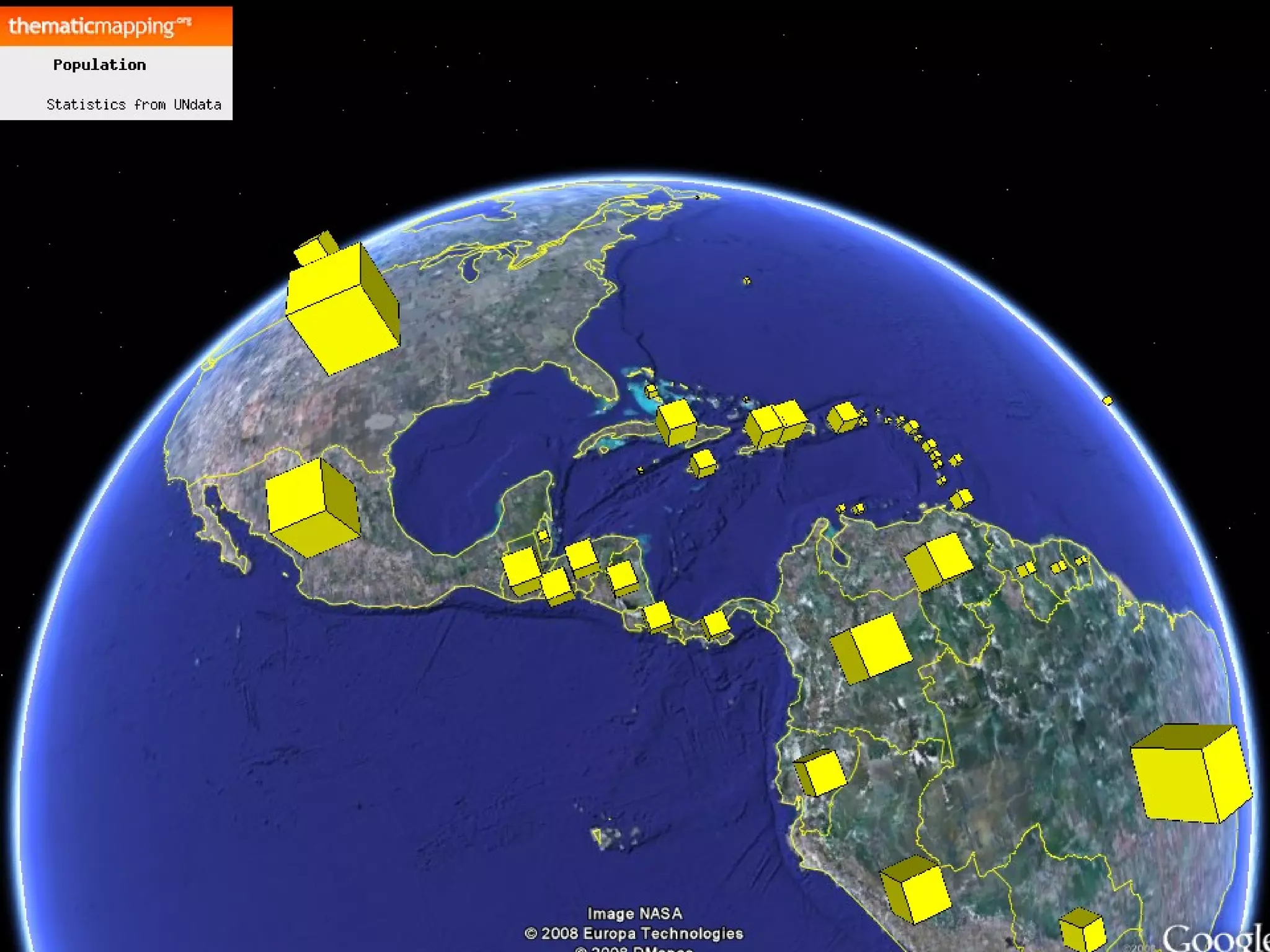The image size is (1270, 952).
Task: Select the Peru population cube
Action: coord(915,889)
